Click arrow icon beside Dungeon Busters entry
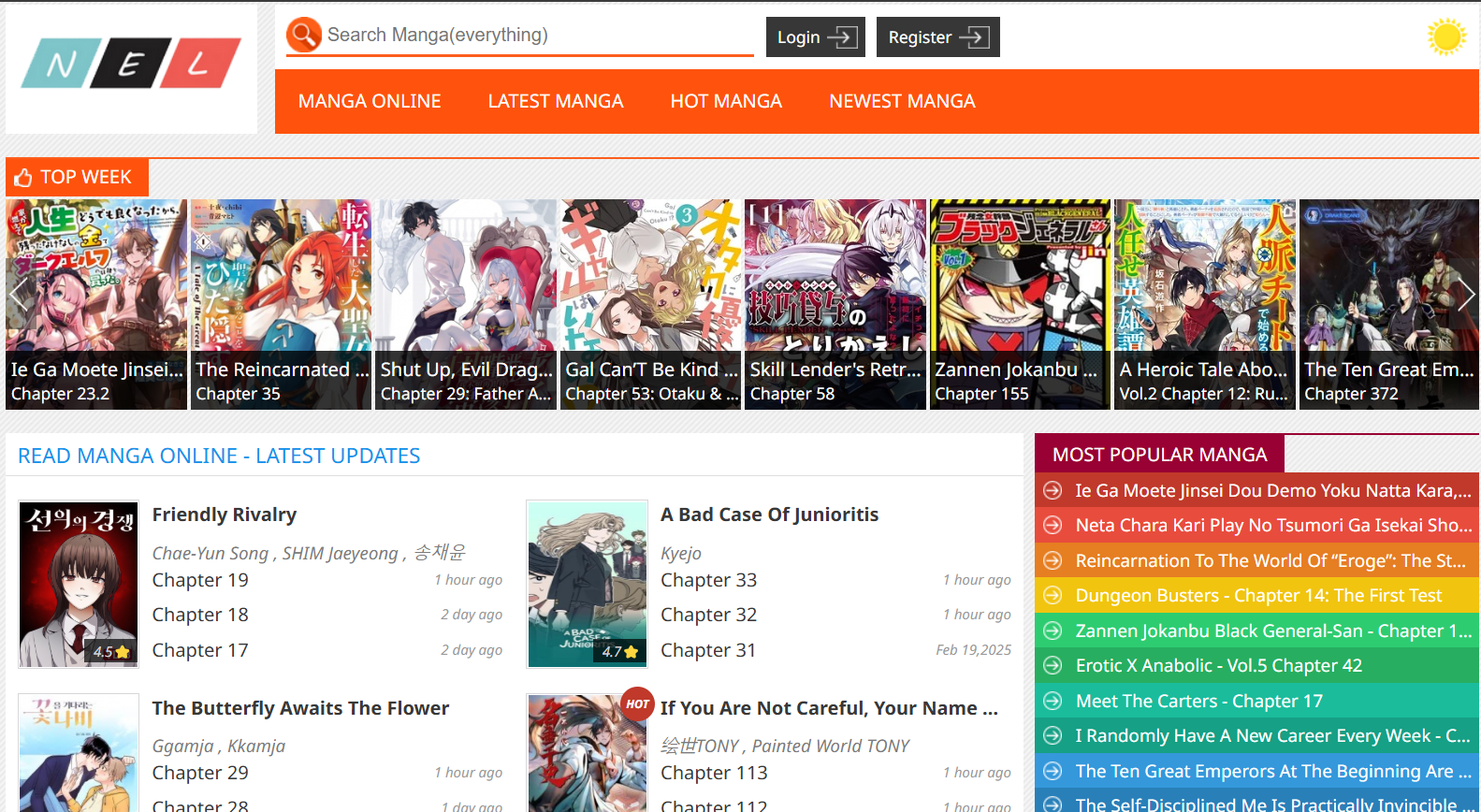1481x812 pixels. coord(1053,595)
